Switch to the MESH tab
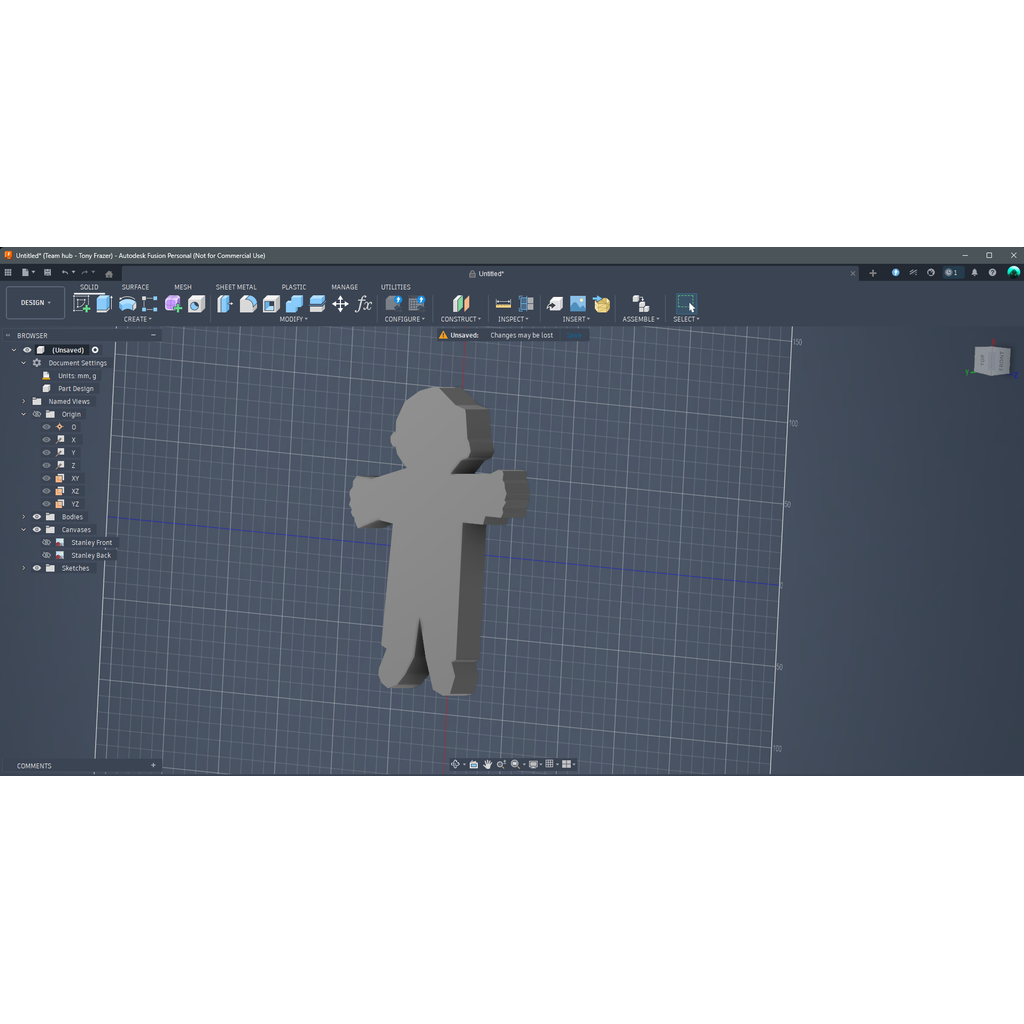The width and height of the screenshot is (1024, 1024). click(183, 287)
